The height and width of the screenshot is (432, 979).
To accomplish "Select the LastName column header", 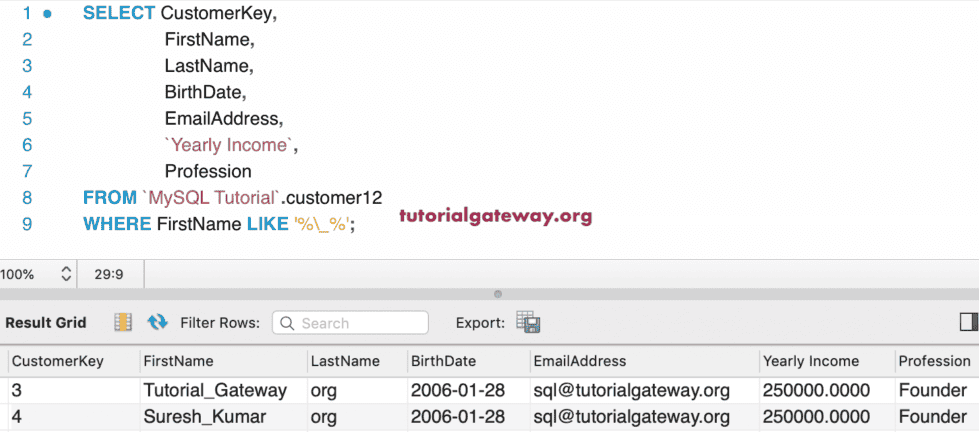I will point(357,361).
